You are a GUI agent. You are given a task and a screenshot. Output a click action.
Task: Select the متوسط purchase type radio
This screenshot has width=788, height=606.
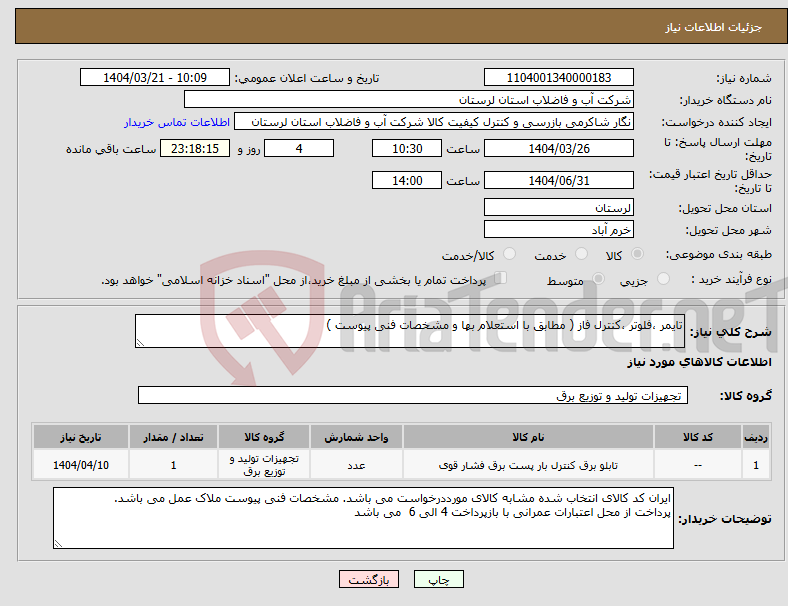(598, 278)
